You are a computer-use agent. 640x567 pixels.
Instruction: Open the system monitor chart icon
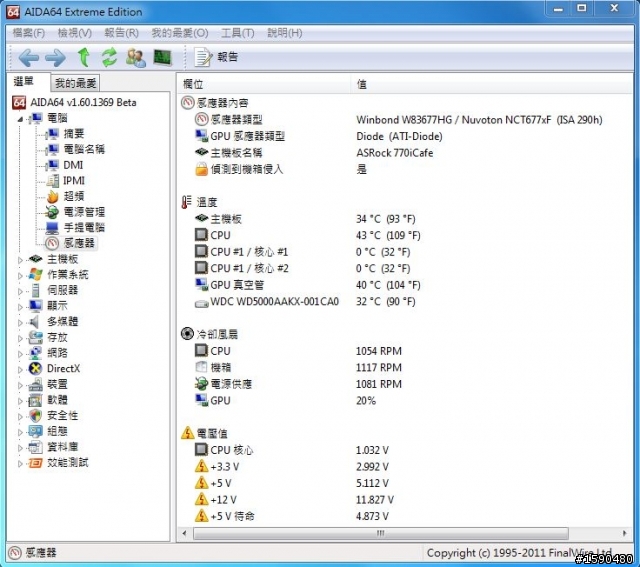click(162, 57)
